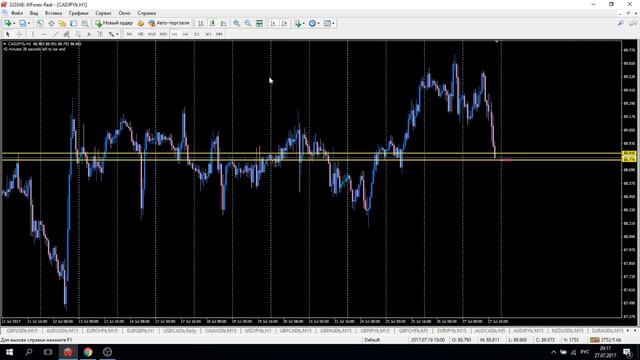Open the Справка menu
The height and width of the screenshot is (360, 640).
point(147,13)
